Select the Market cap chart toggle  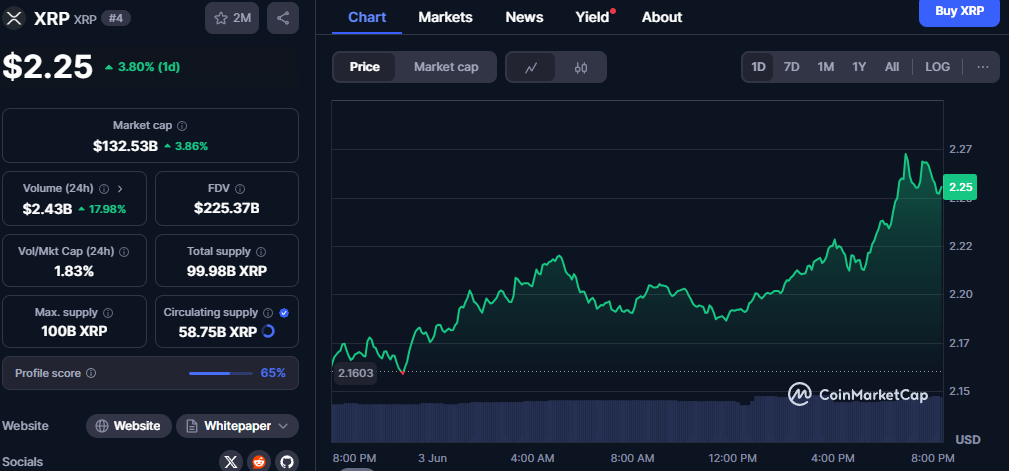(446, 67)
